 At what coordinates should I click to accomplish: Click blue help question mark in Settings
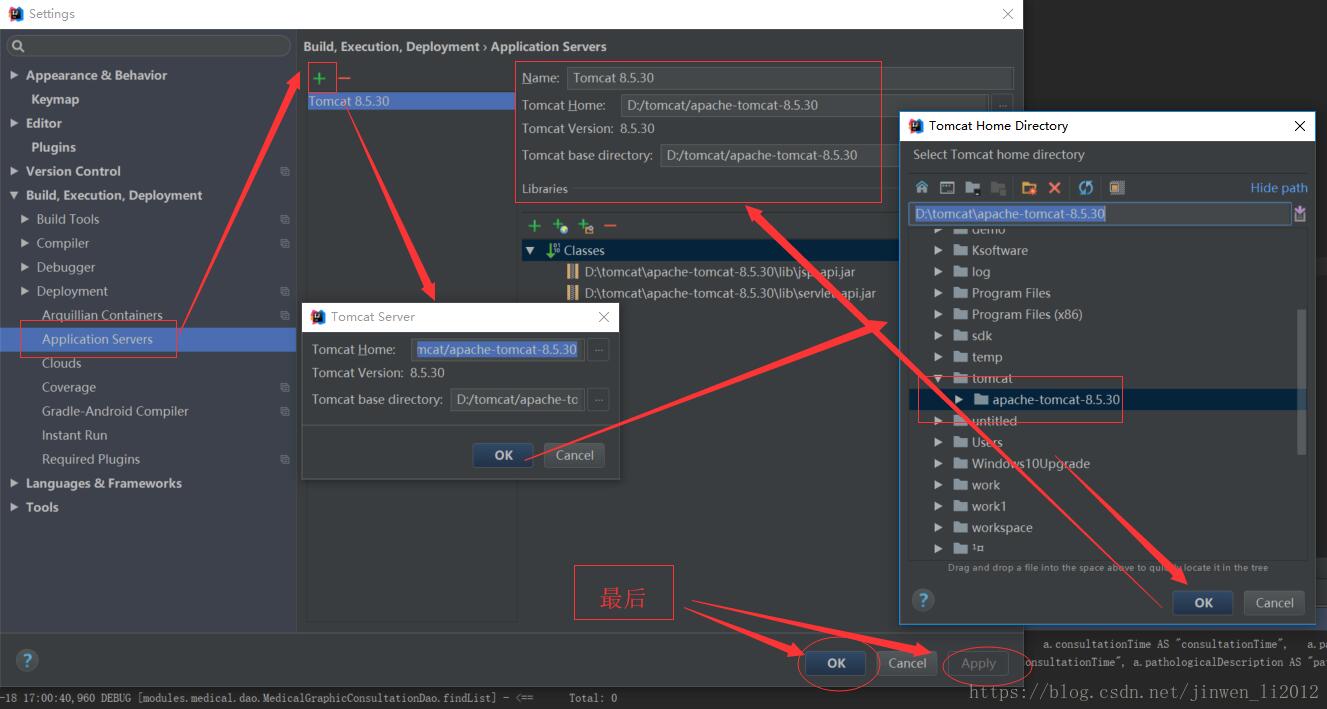[x=27, y=660]
